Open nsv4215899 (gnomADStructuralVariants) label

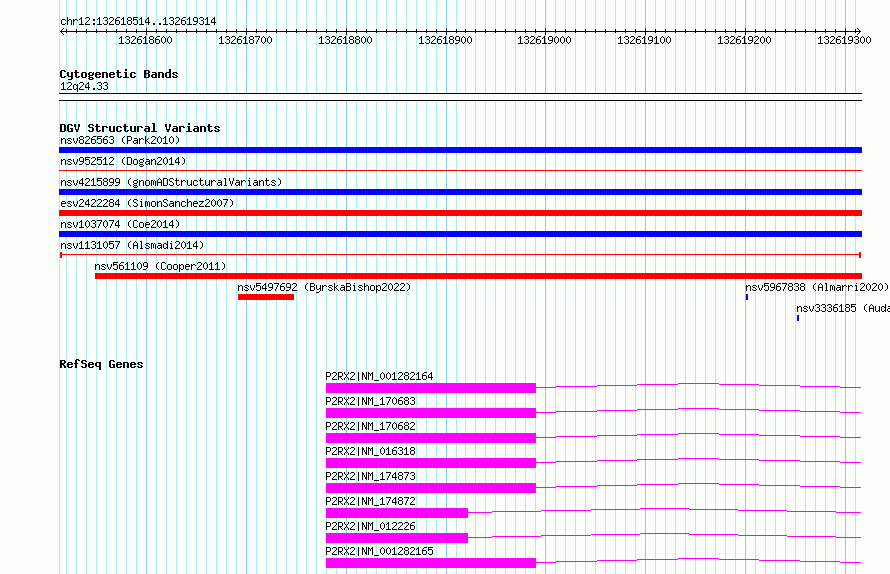click(x=171, y=182)
